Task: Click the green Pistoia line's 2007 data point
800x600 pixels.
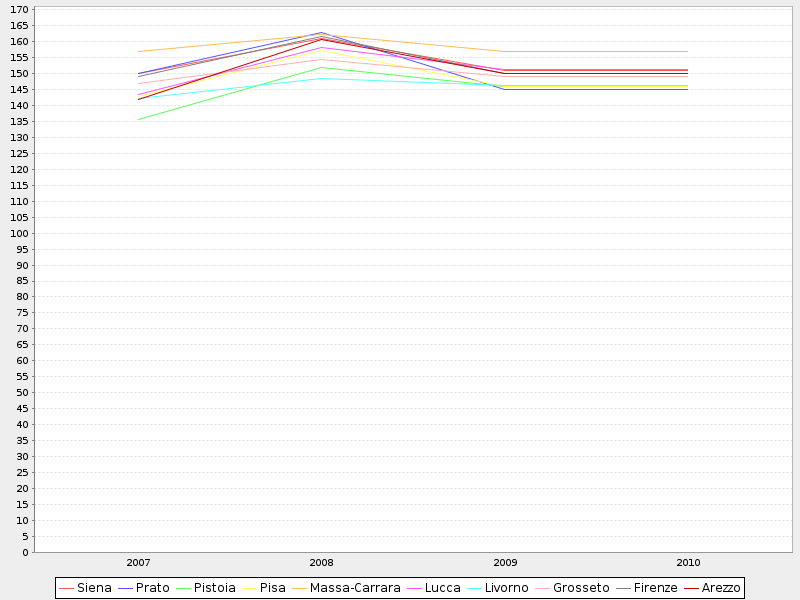Action: (x=138, y=120)
